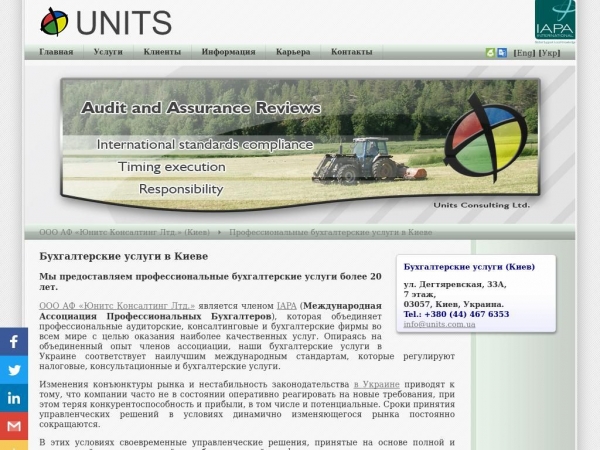The height and width of the screenshot is (450, 600).
Task: Click the UNITS colorful globe logo
Action: pos(54,22)
